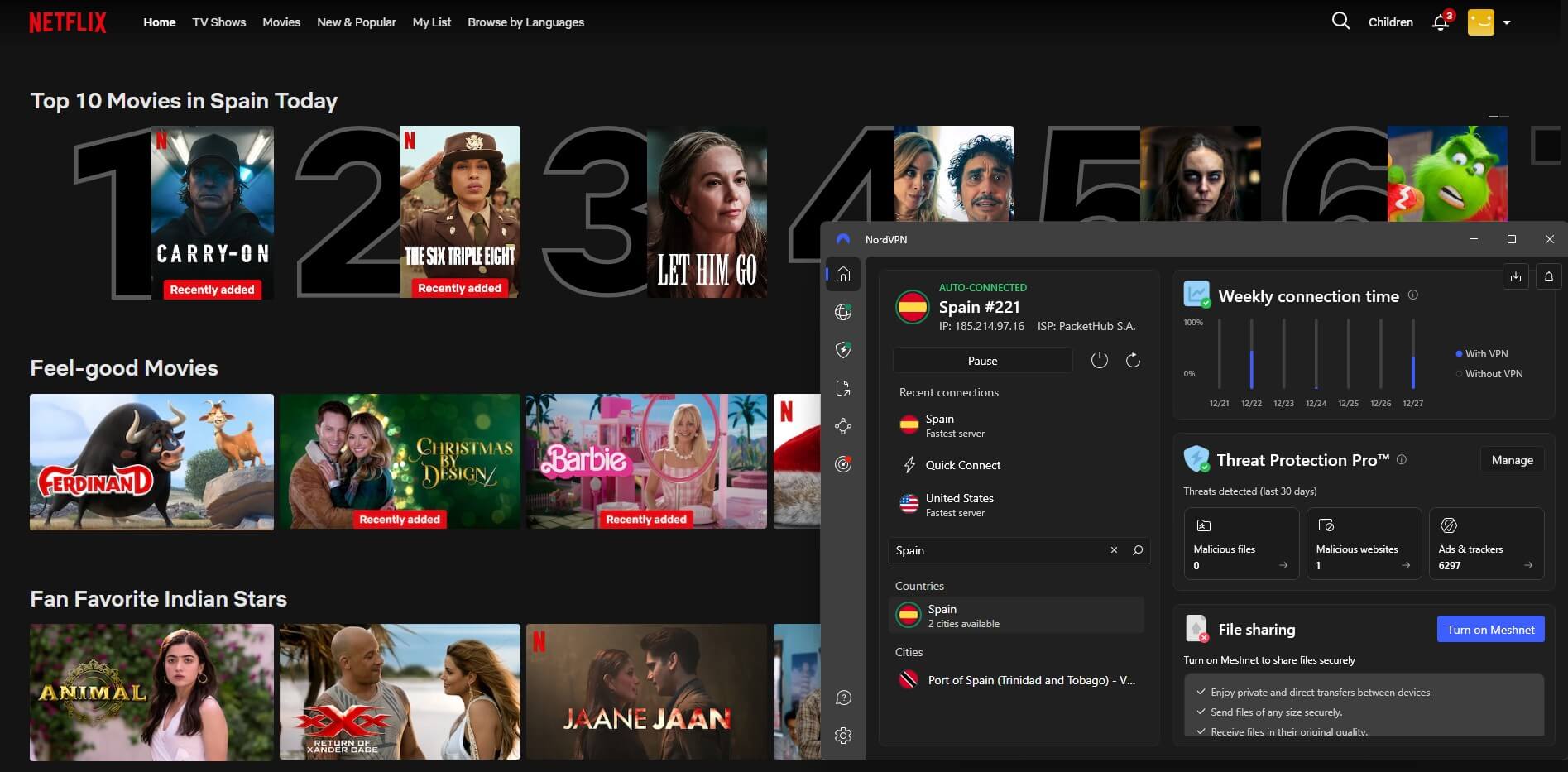Open NordVPN help with question mark icon
This screenshot has height=772, width=1568.
(x=842, y=698)
